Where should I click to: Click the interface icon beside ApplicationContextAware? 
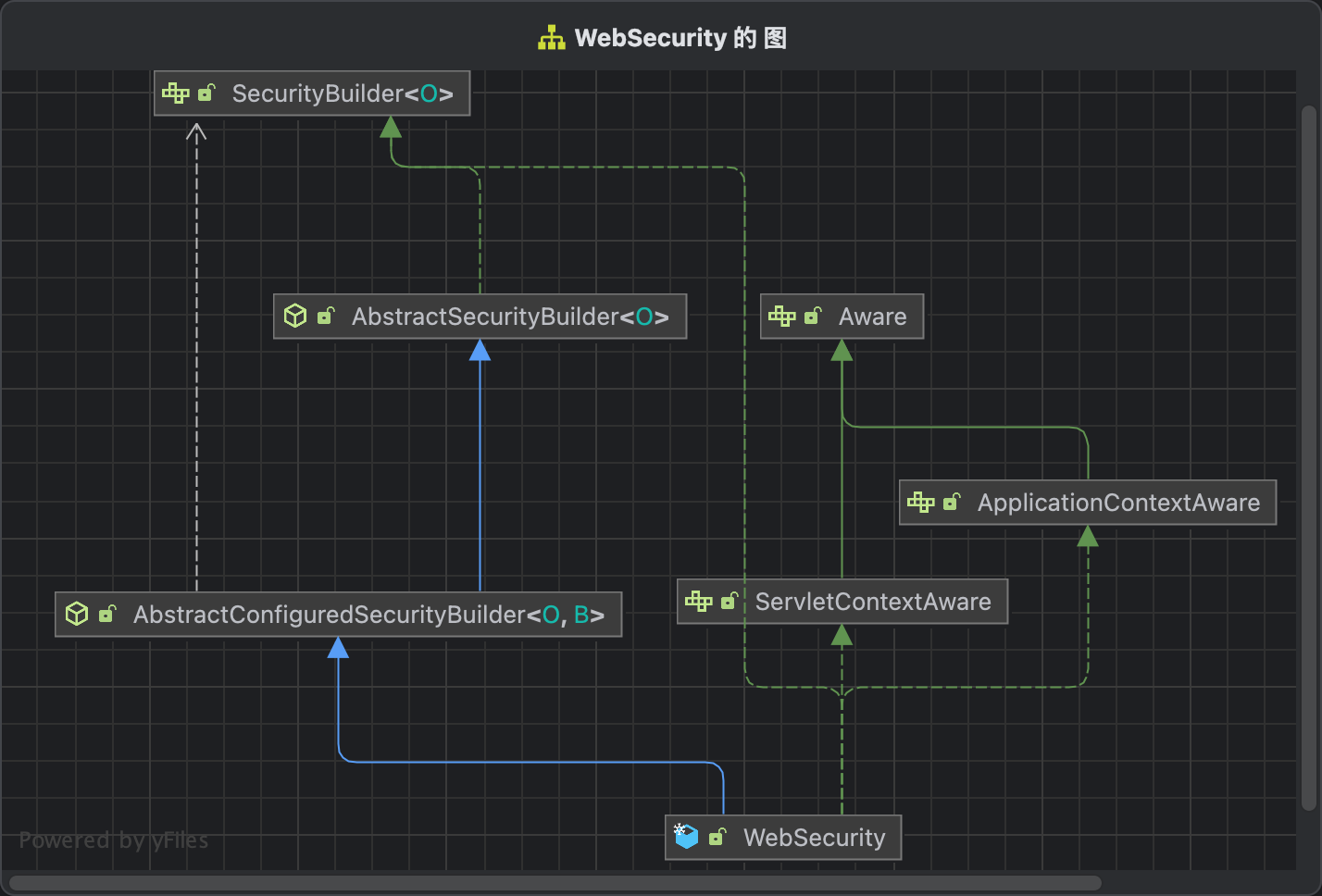[921, 502]
